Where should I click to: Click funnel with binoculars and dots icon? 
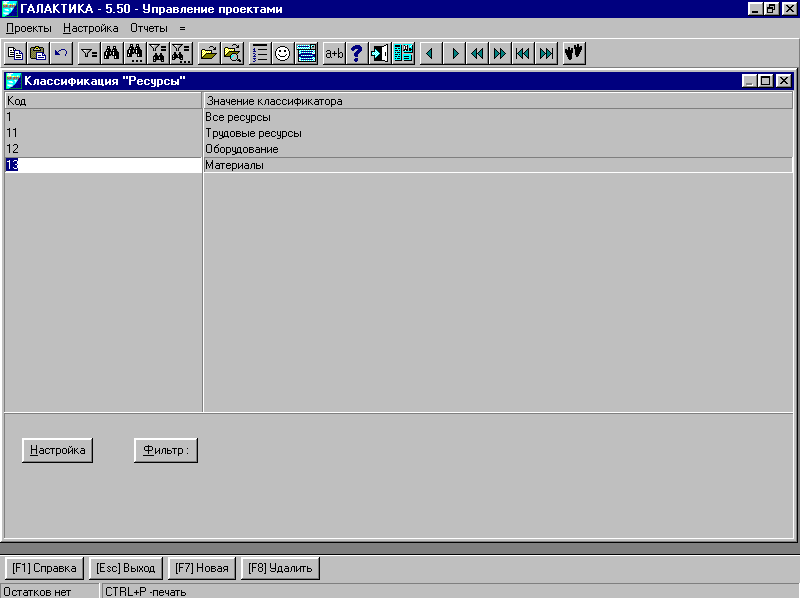pyautogui.click(x=181, y=53)
